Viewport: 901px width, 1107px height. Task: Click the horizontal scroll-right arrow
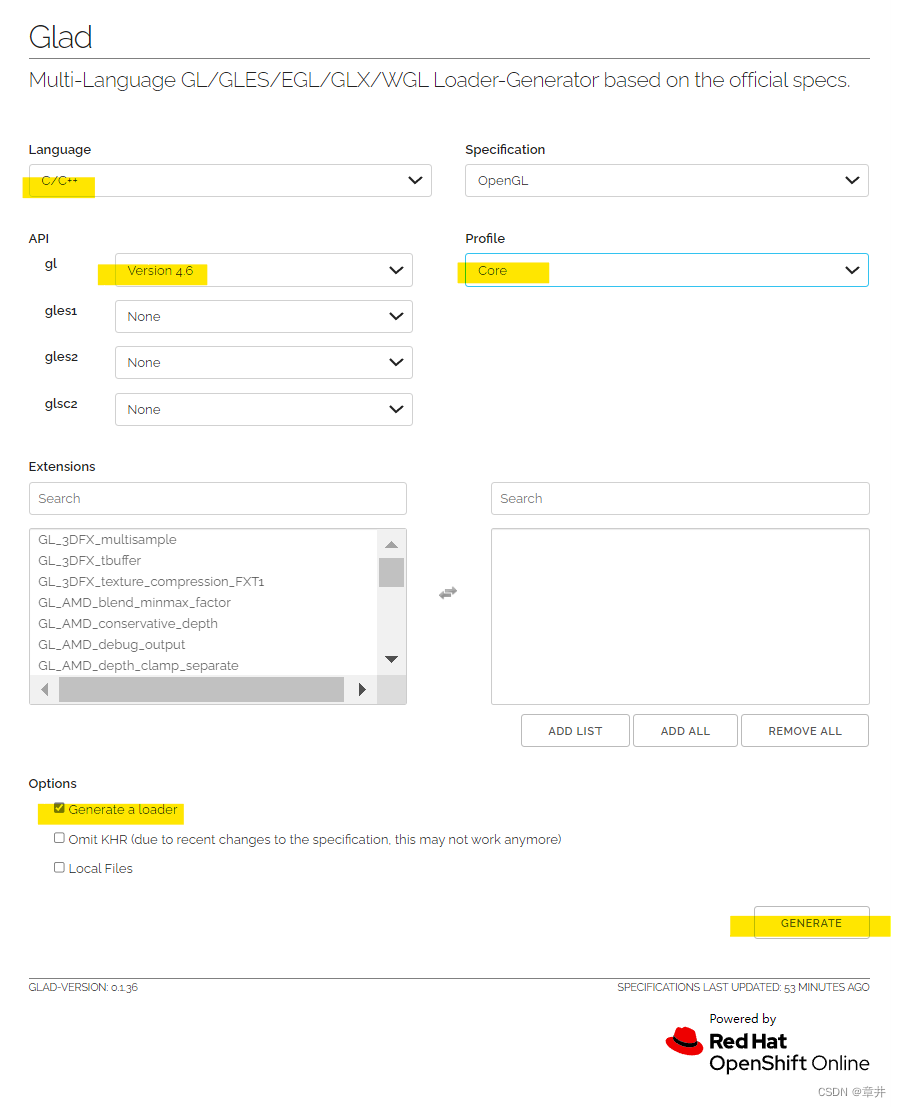(x=362, y=689)
